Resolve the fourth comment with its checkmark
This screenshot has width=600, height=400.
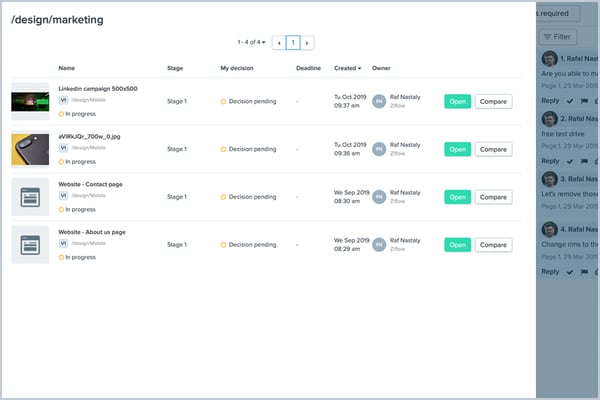[570, 272]
